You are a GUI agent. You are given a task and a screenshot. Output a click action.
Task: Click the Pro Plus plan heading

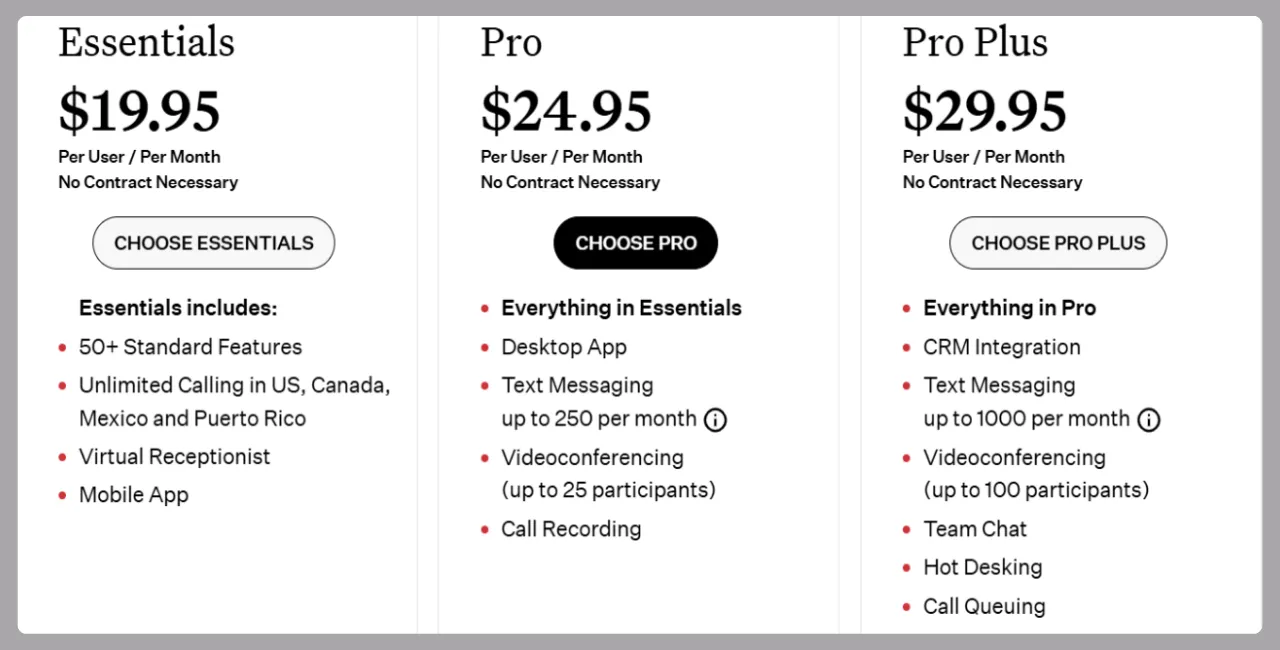975,42
